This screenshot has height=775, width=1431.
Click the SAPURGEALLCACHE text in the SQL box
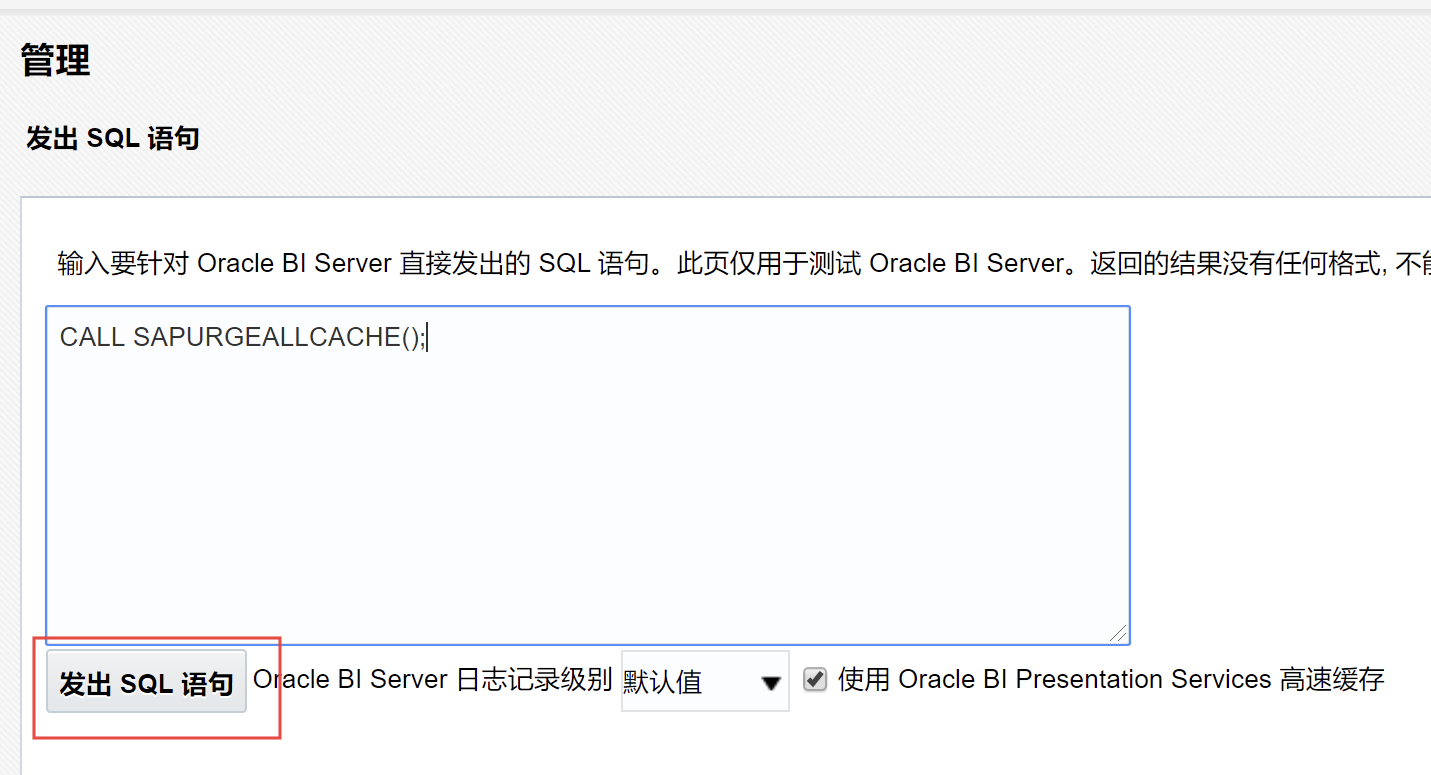(266, 338)
